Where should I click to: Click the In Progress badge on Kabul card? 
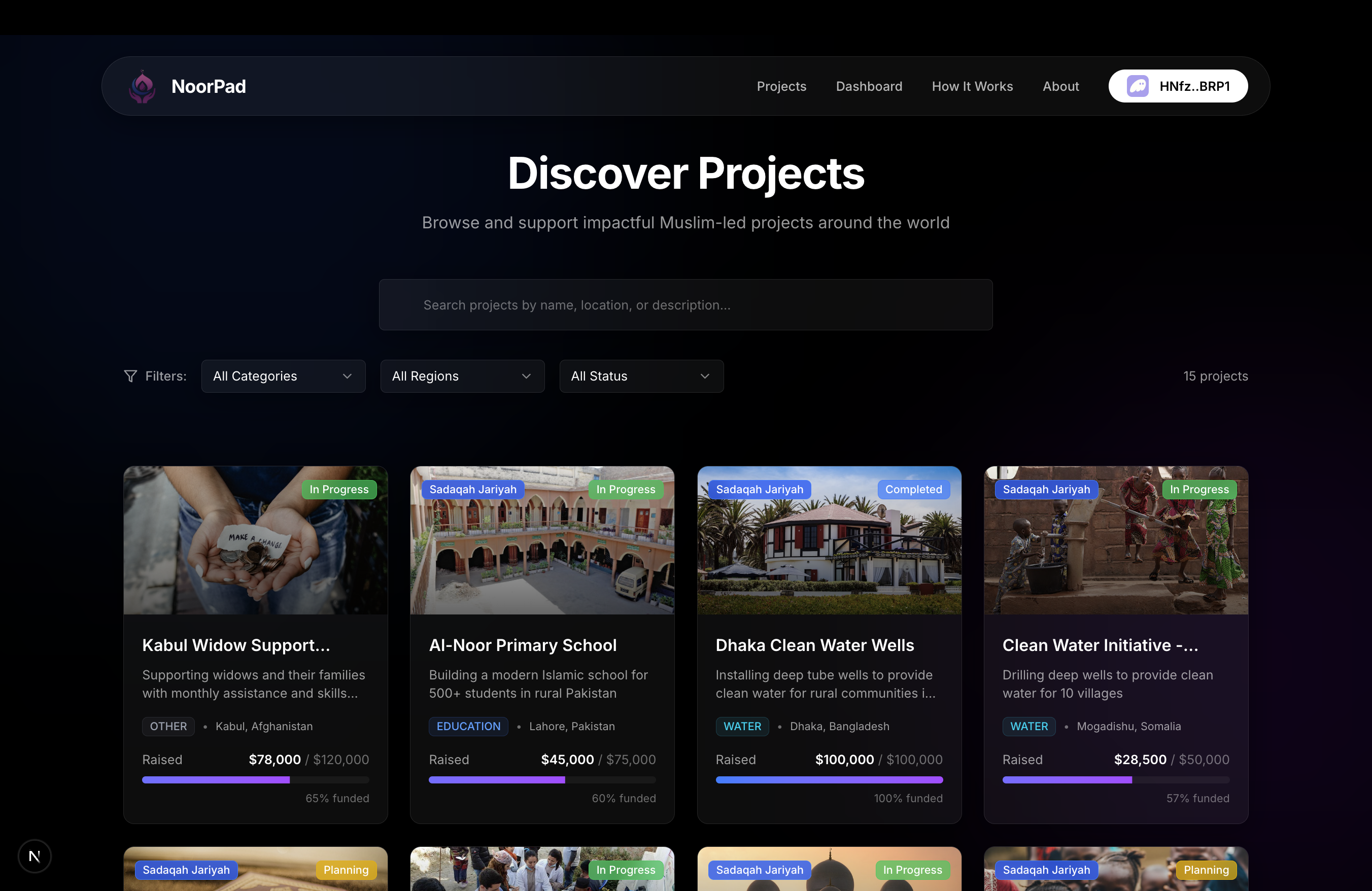(x=339, y=489)
